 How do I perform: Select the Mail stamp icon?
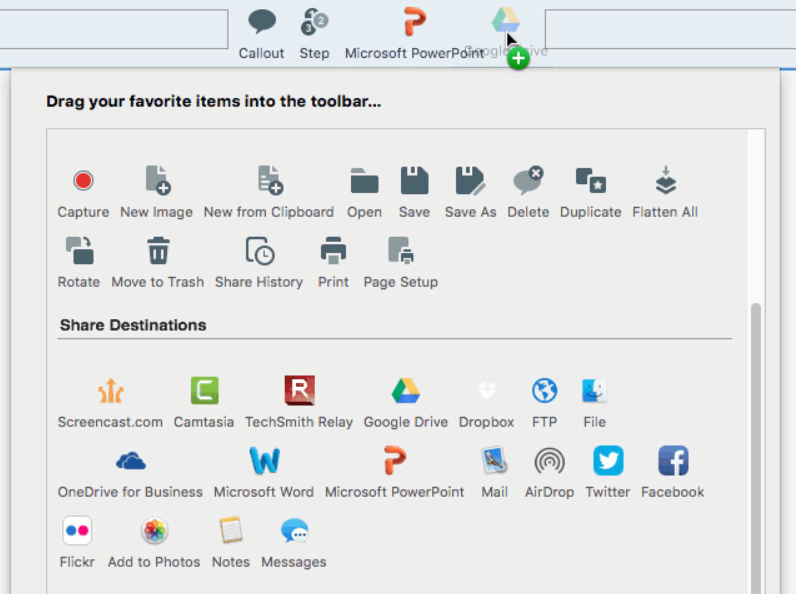494,460
